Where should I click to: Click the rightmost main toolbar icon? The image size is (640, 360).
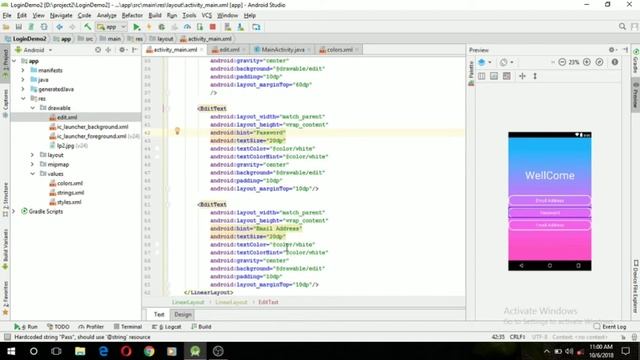(256, 27)
